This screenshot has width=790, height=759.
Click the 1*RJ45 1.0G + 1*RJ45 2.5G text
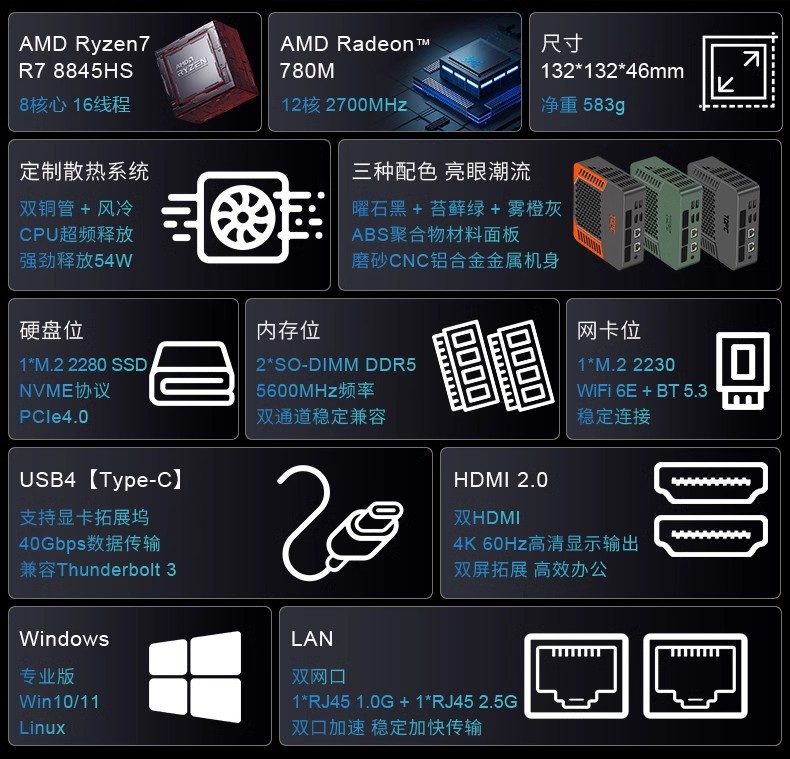tap(405, 701)
